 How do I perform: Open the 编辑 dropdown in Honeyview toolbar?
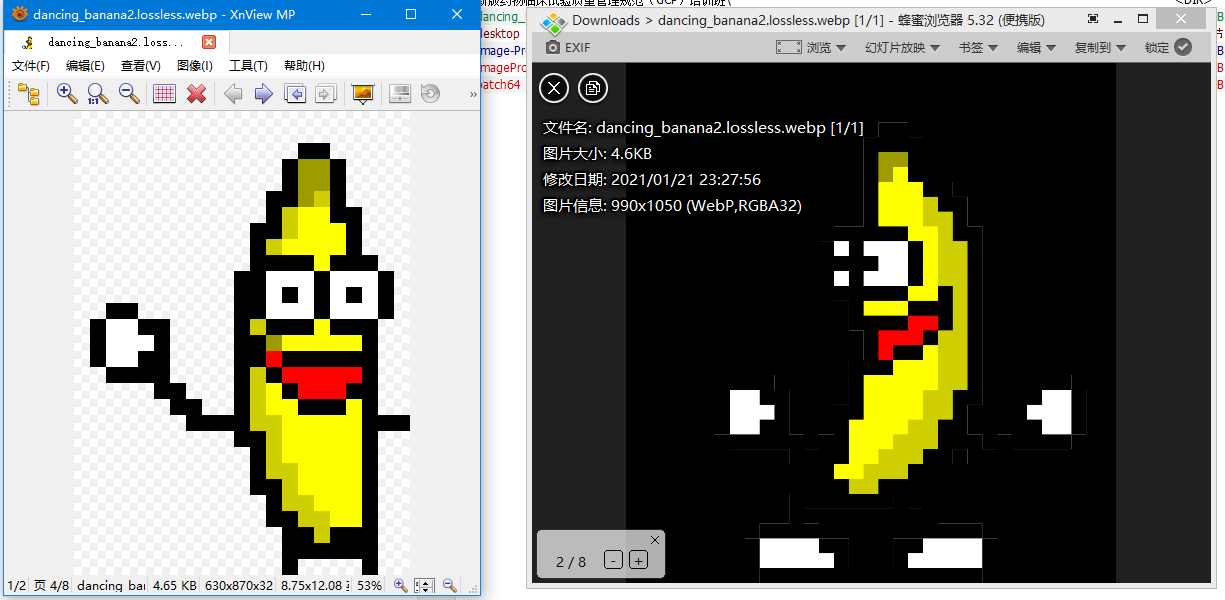[1036, 47]
